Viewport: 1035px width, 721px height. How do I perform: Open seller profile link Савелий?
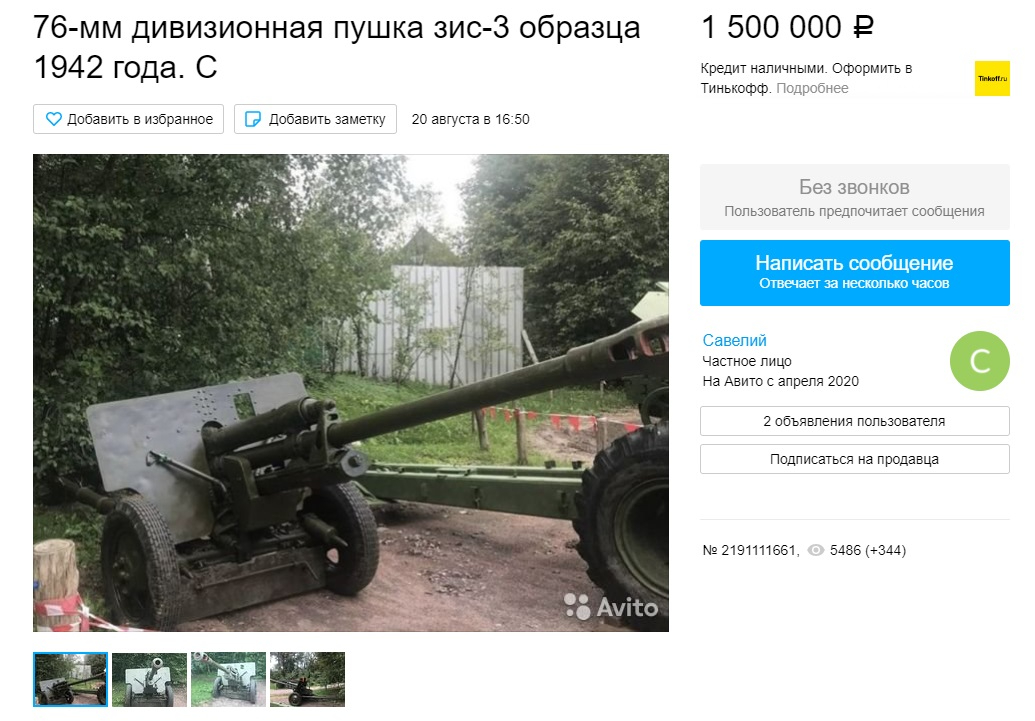(735, 341)
